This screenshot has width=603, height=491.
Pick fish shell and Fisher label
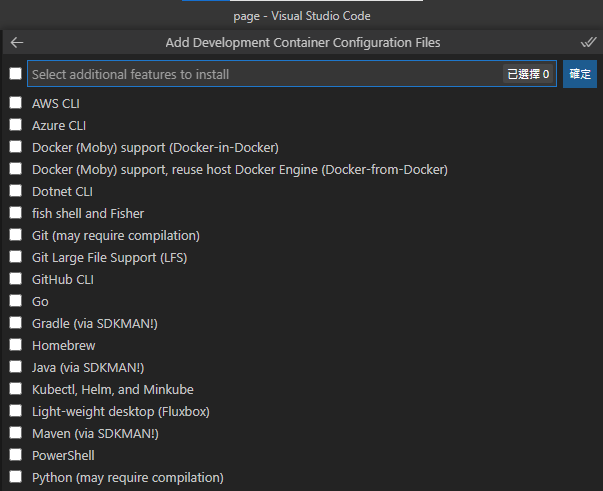click(88, 213)
